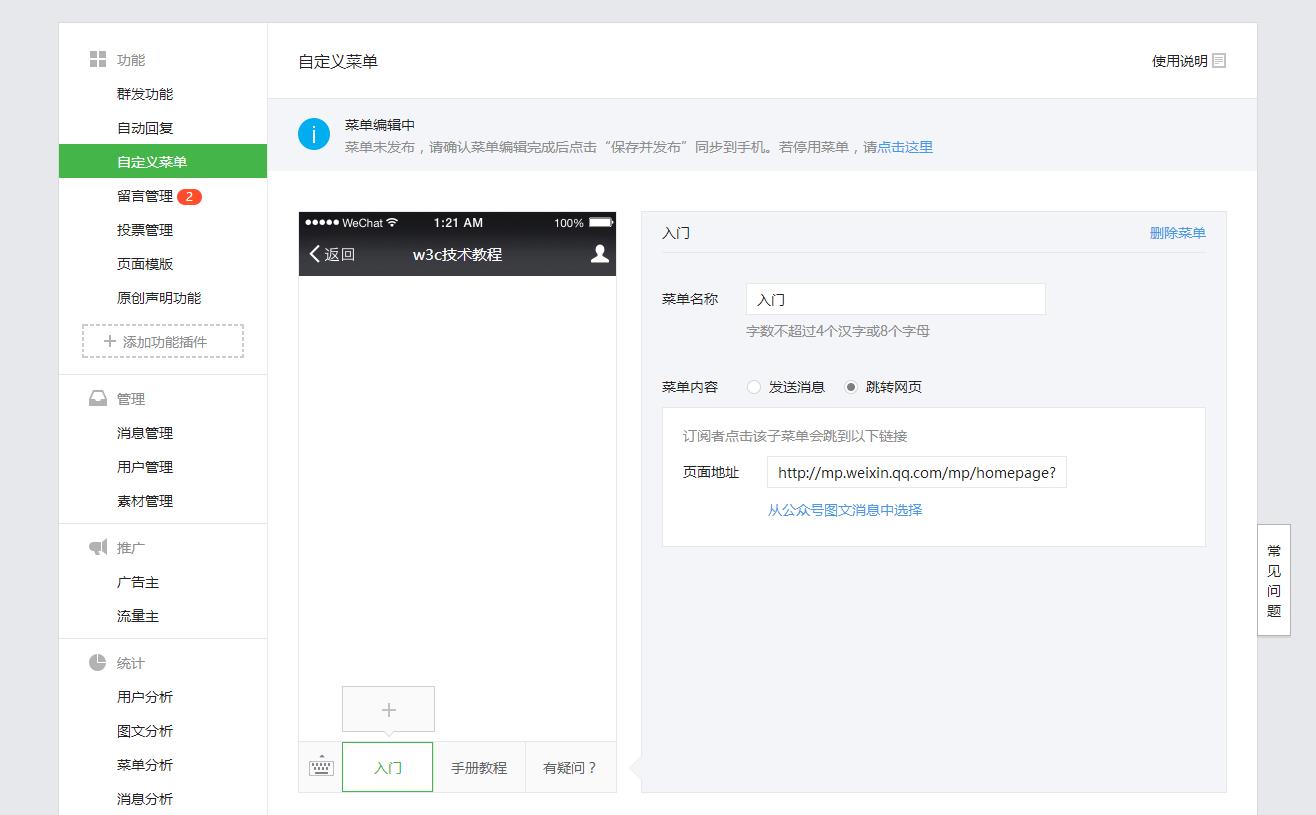Open the 使用说明 document icon top right
The image size is (1316, 815).
[1218, 60]
